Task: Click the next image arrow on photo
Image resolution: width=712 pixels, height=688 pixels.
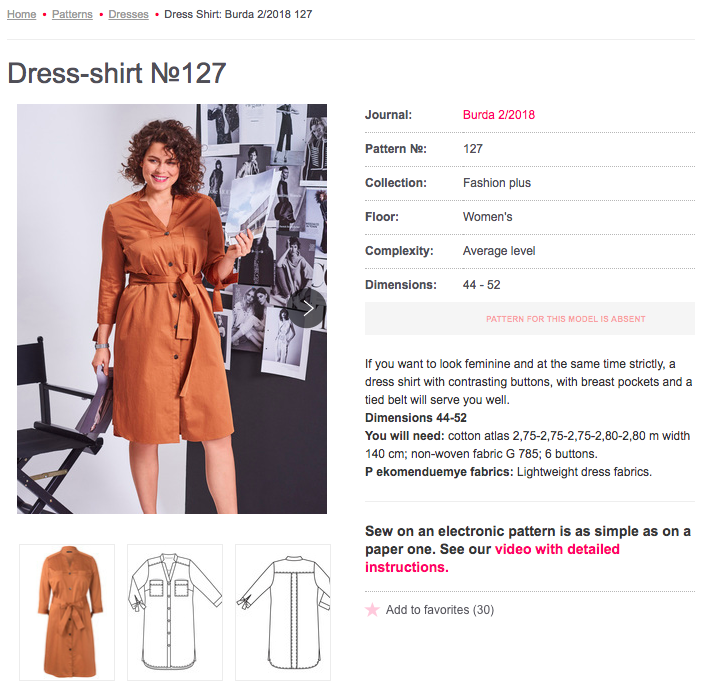Action: [307, 308]
